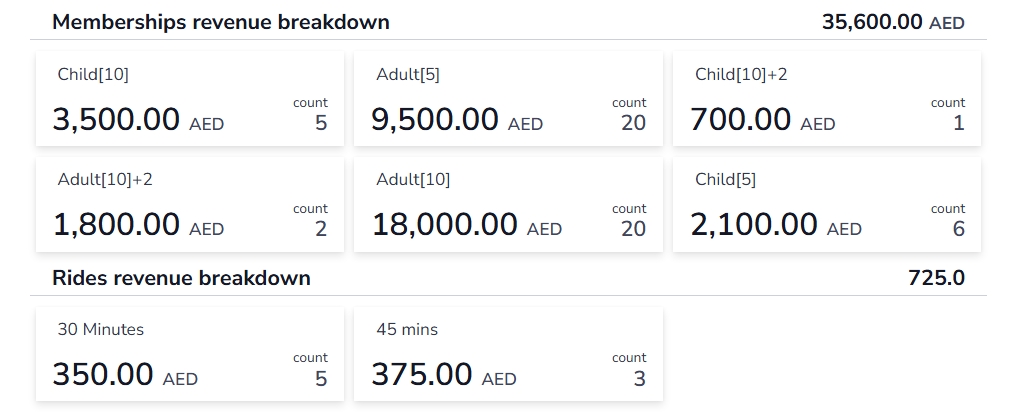Click the 18,000.00 AED amount

click(x=467, y=226)
